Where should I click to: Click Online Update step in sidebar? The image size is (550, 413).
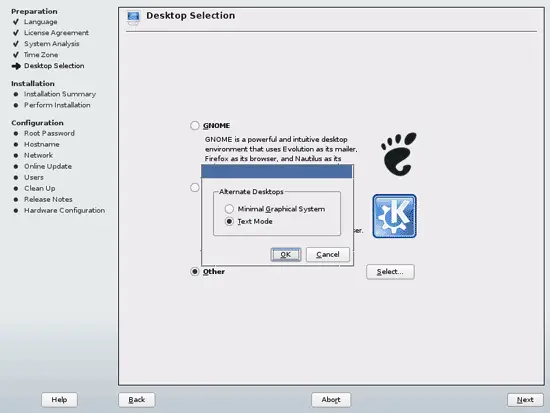tap(48, 166)
